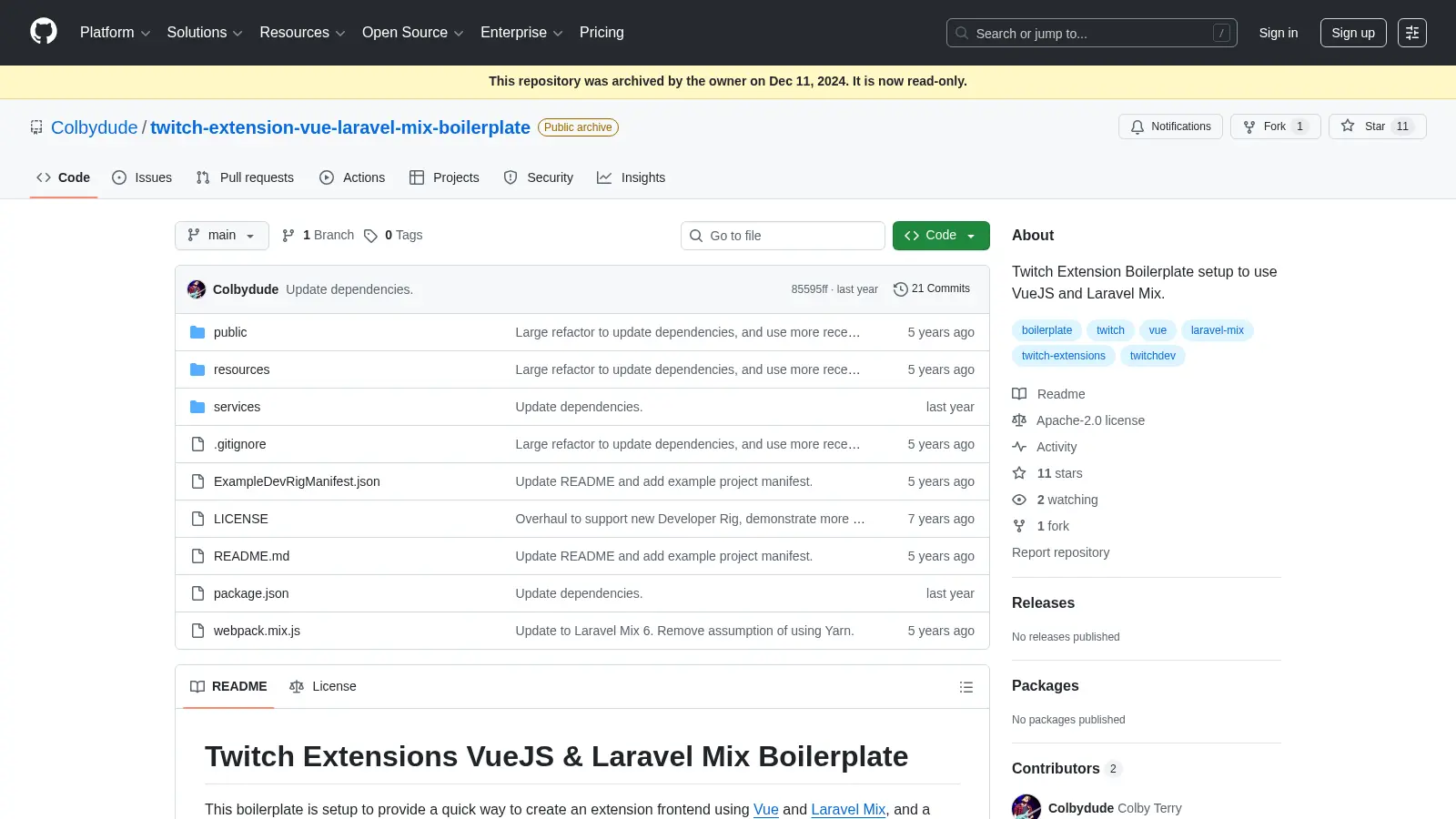Click the notifications bell icon
This screenshot has width=1456, height=819.
[x=1137, y=126]
